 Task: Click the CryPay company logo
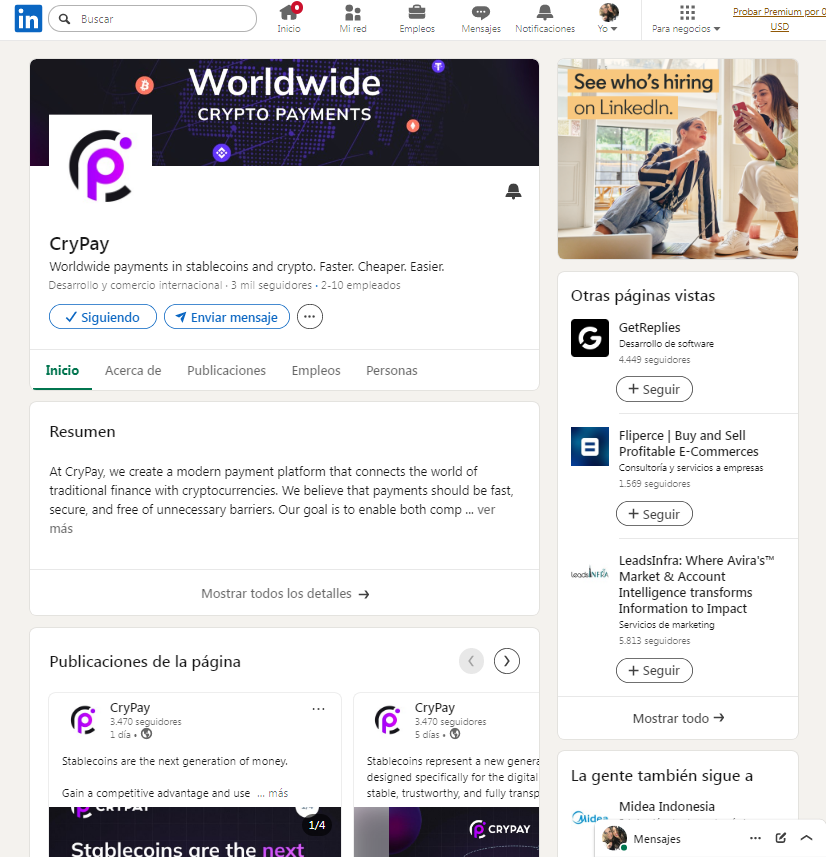101,166
